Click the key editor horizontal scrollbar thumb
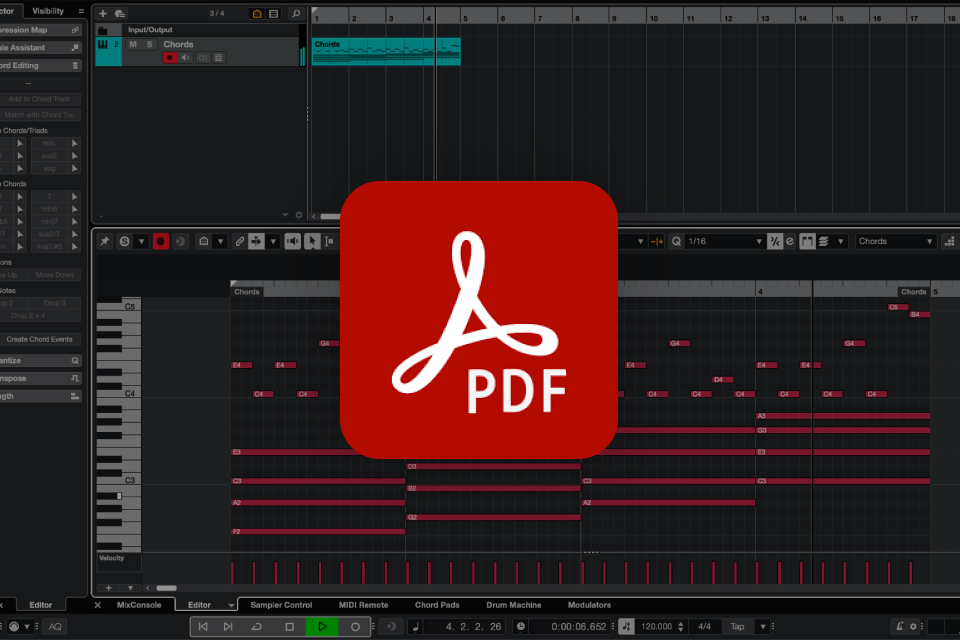The image size is (960, 640). click(x=167, y=588)
